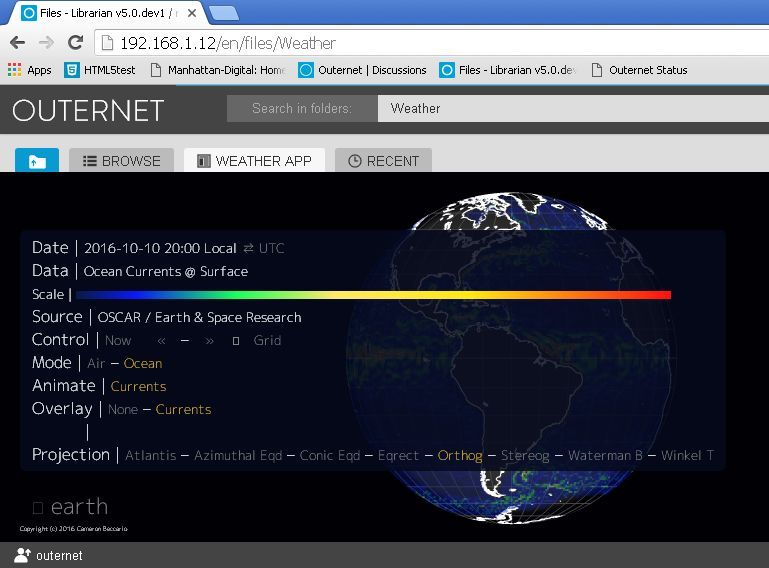Set Overlay to Currents
769x568 pixels.
coord(183,410)
